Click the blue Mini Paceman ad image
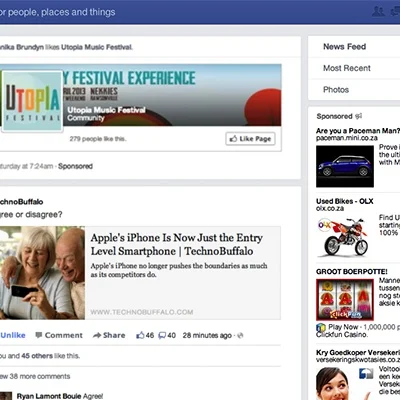Image resolution: width=400 pixels, height=400 pixels. coord(345,166)
